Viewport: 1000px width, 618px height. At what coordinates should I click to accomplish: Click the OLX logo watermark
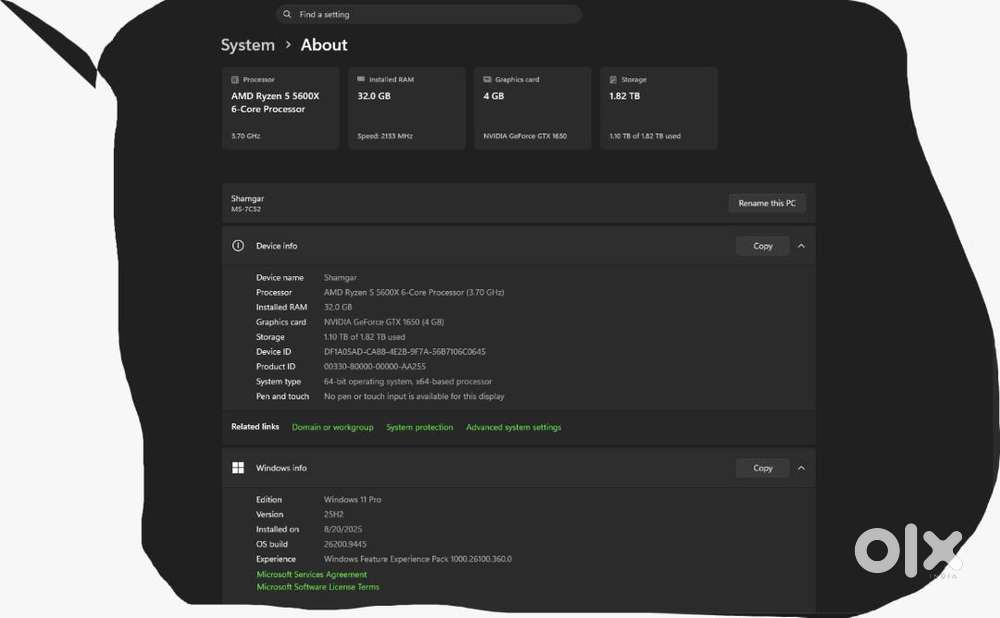(x=908, y=550)
